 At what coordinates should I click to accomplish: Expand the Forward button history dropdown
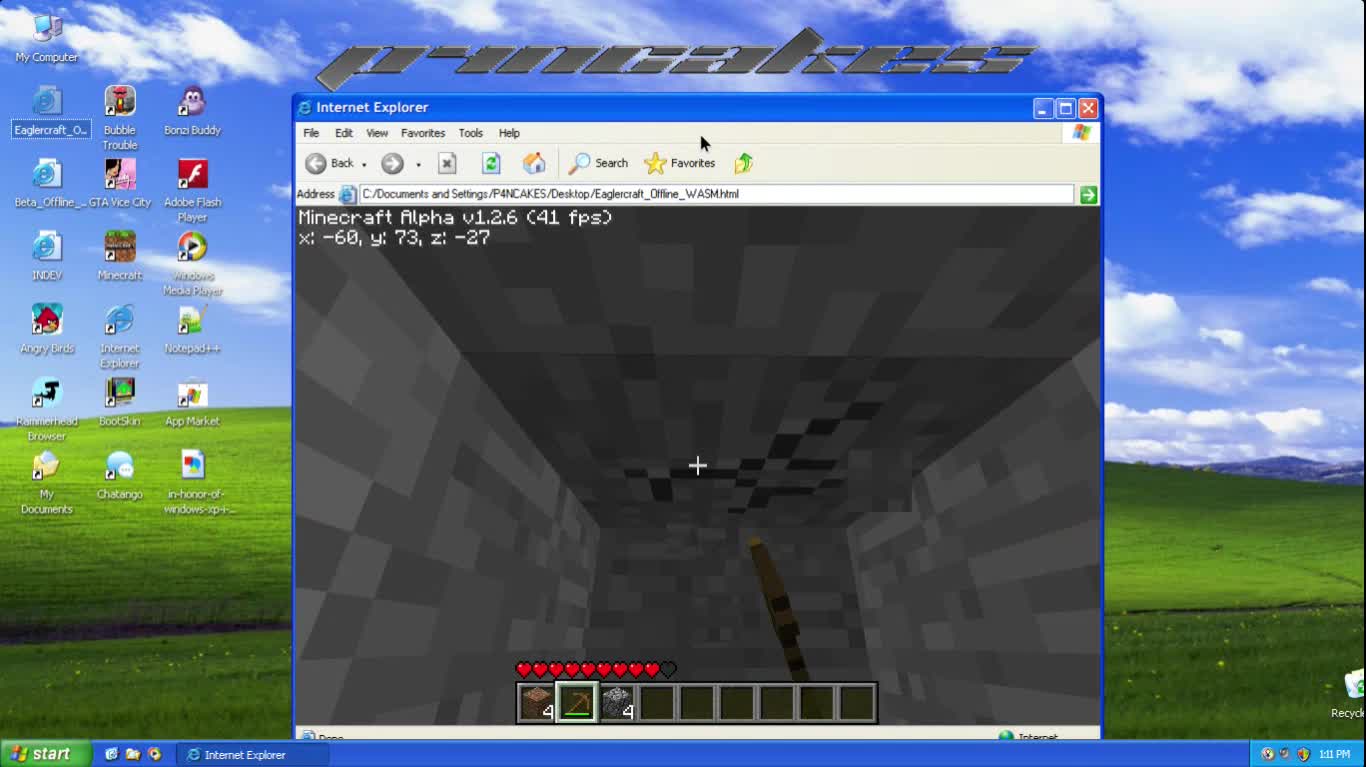418,164
